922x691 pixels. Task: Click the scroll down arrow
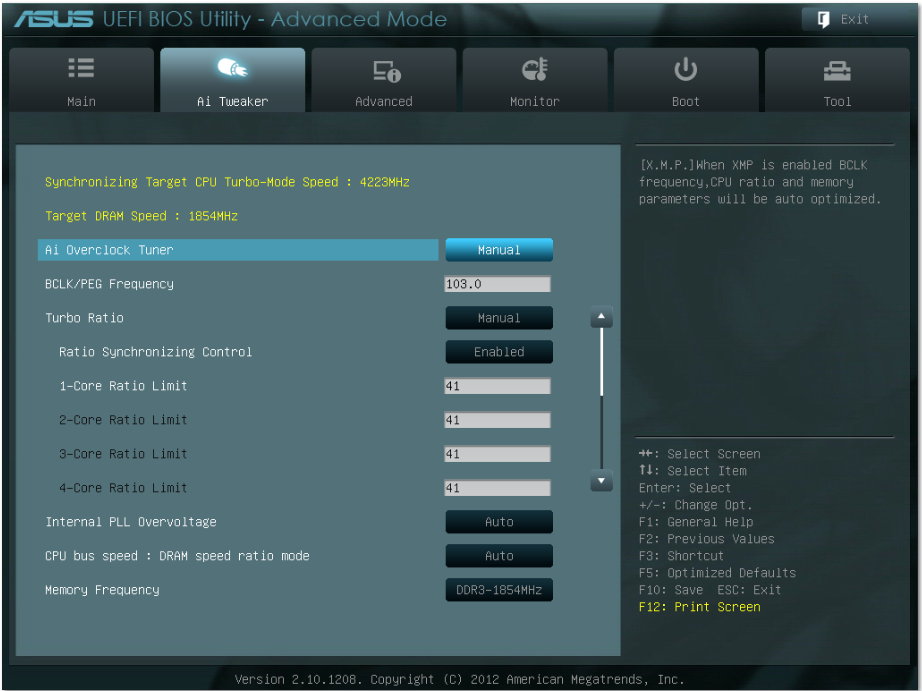click(602, 481)
